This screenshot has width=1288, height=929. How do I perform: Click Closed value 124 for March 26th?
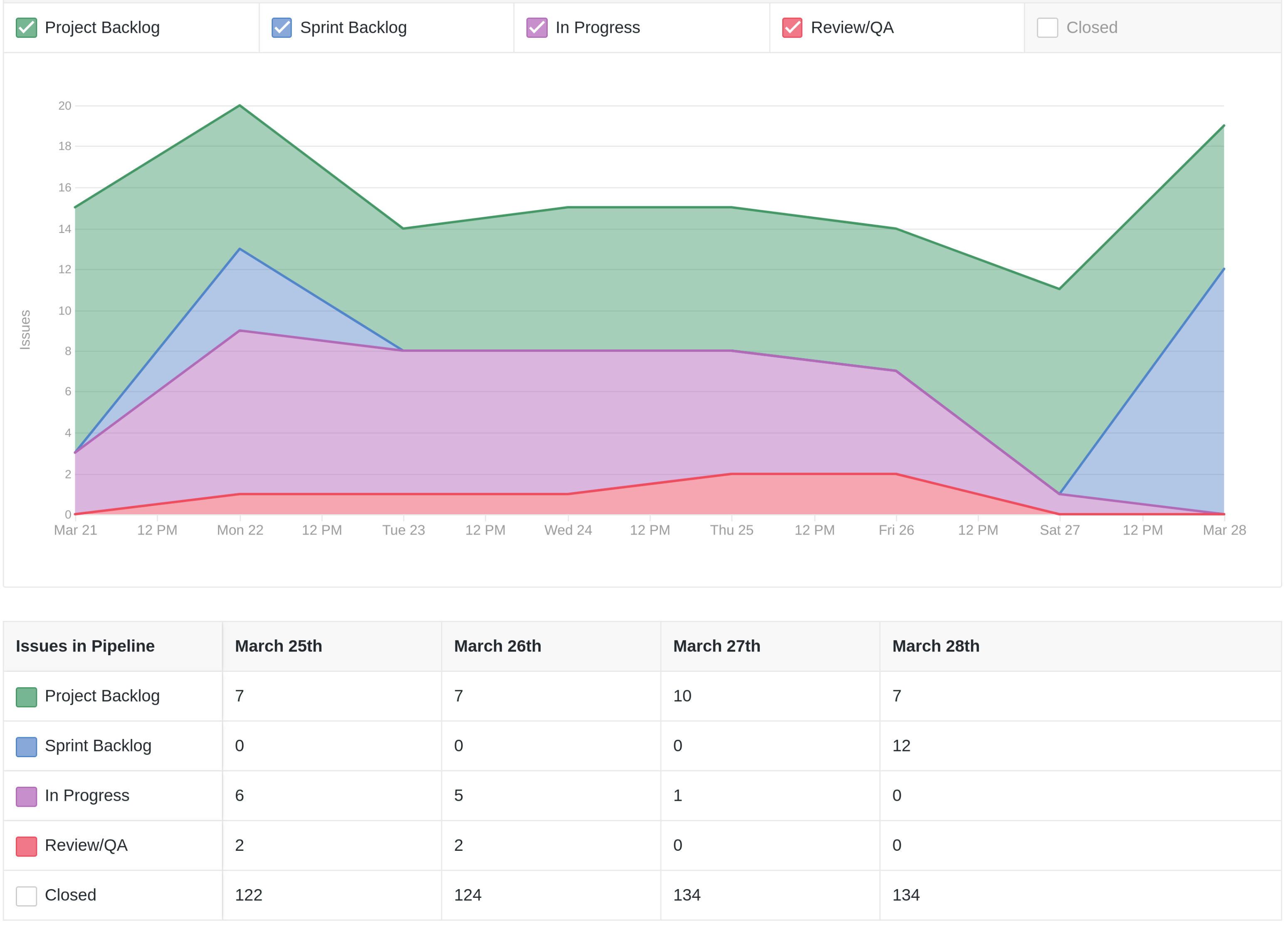(x=468, y=895)
